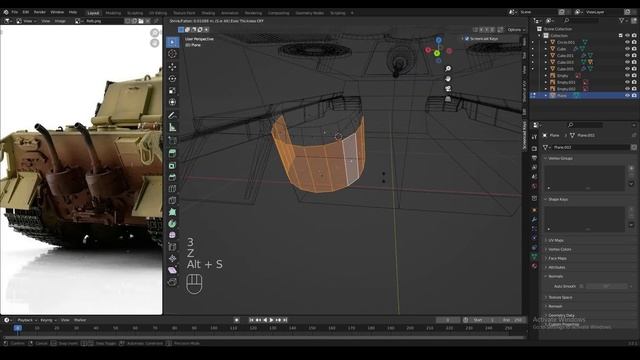Image resolution: width=640 pixels, height=360 pixels.
Task: Open the Playback popover in the timeline
Action: point(27,320)
